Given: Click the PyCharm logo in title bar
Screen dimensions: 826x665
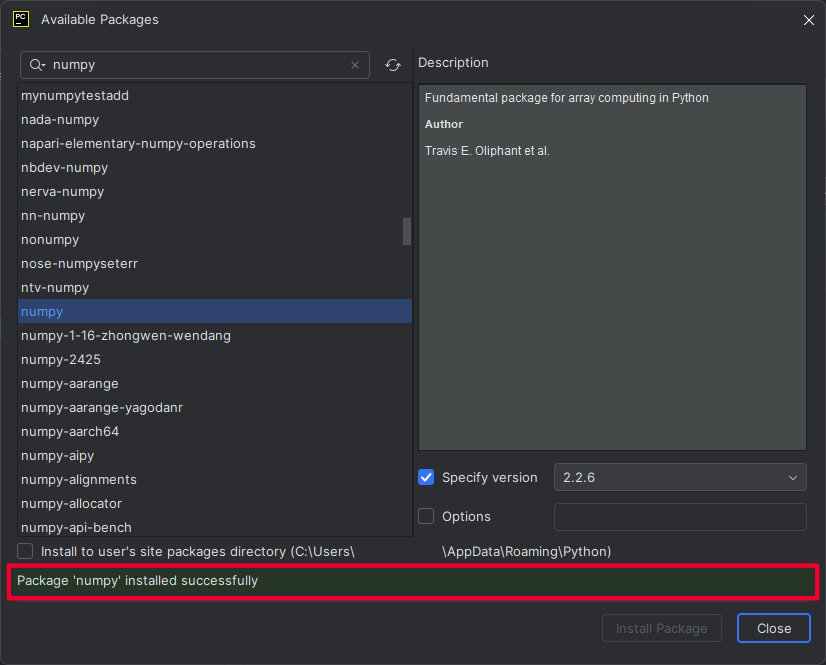Looking at the screenshot, I should click(20, 19).
